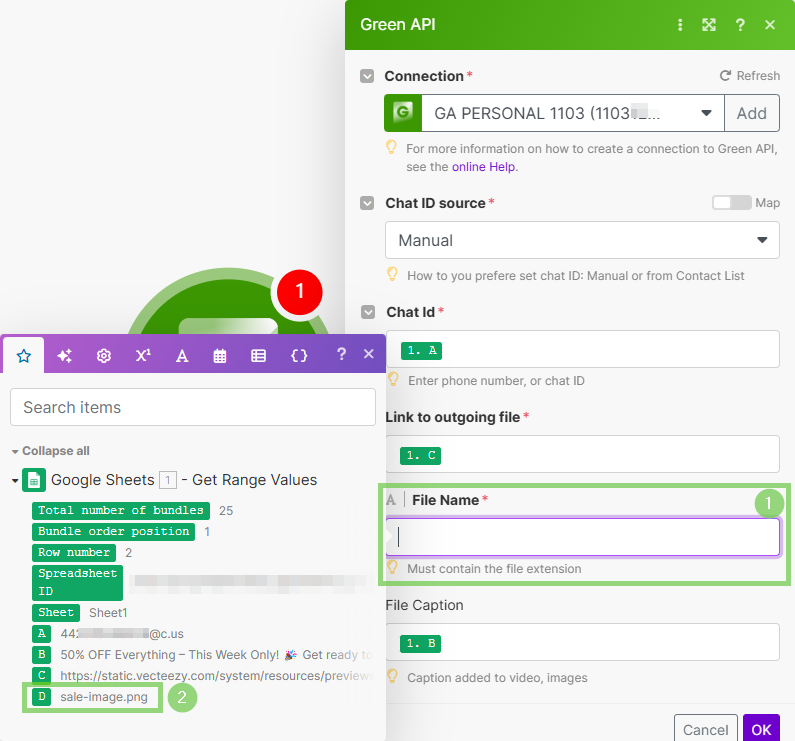Image resolution: width=795 pixels, height=741 pixels.
Task: Expand the Green API panel to fullscreen
Action: [x=709, y=25]
